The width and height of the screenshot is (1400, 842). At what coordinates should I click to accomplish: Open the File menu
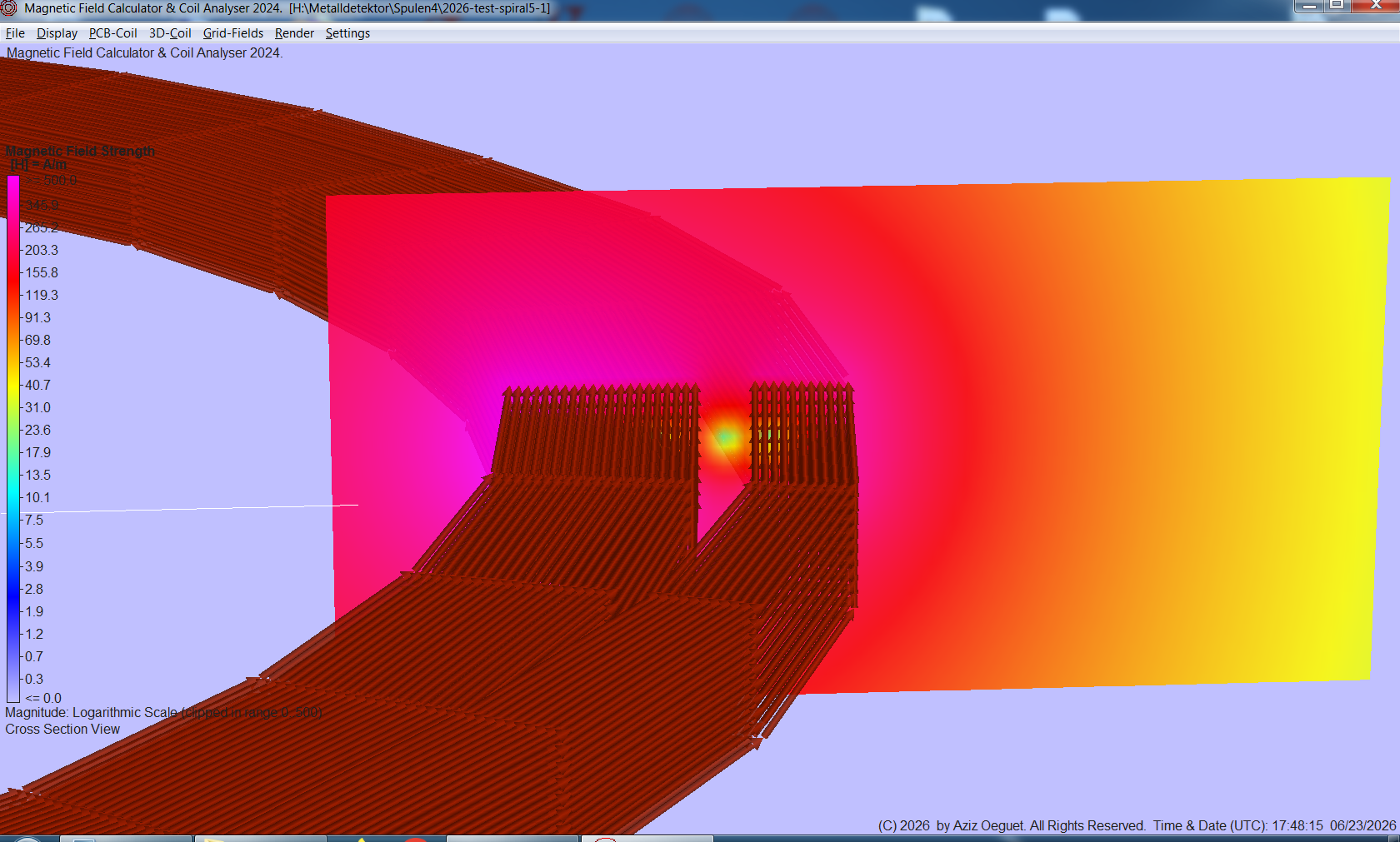point(15,33)
